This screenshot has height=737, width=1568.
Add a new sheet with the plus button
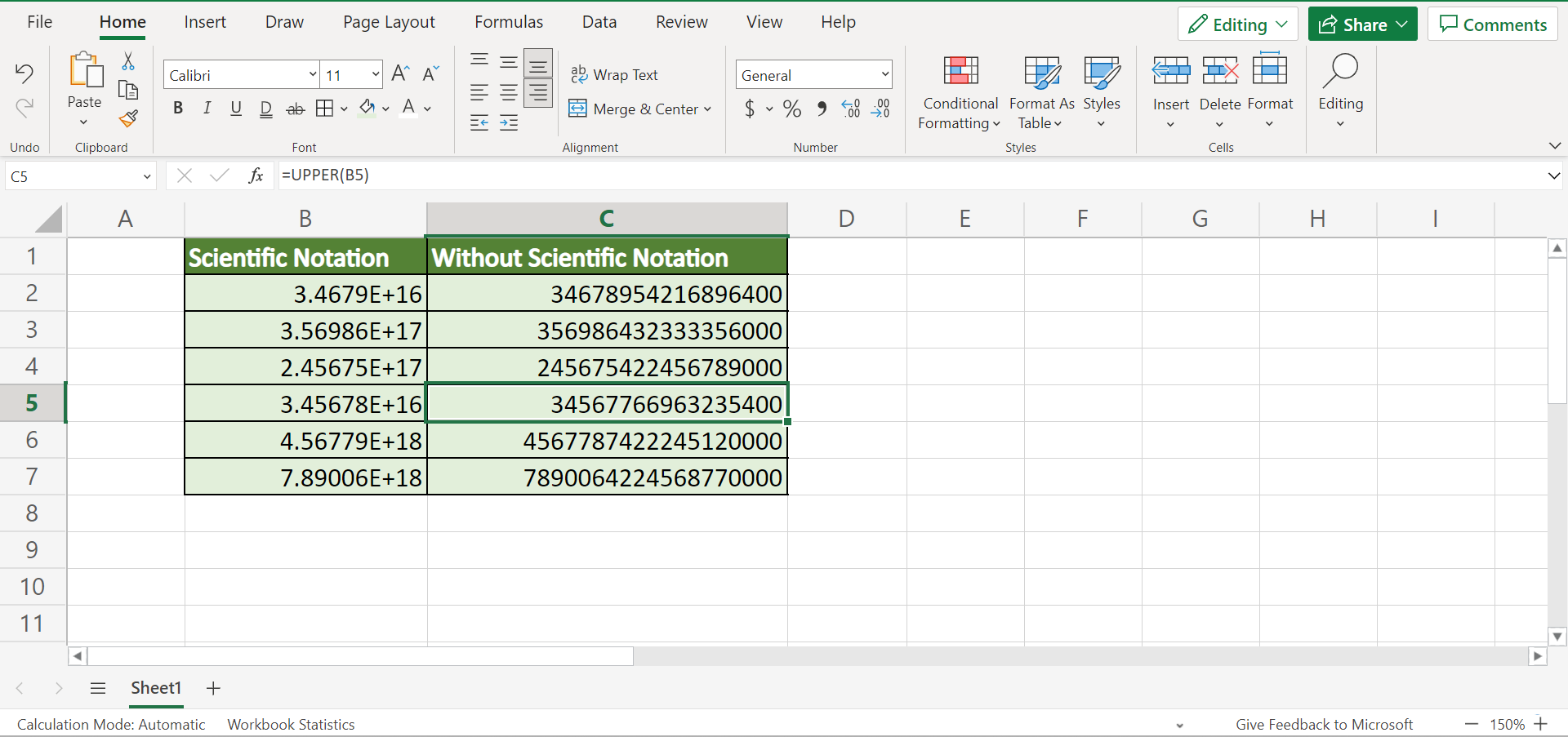(212, 688)
